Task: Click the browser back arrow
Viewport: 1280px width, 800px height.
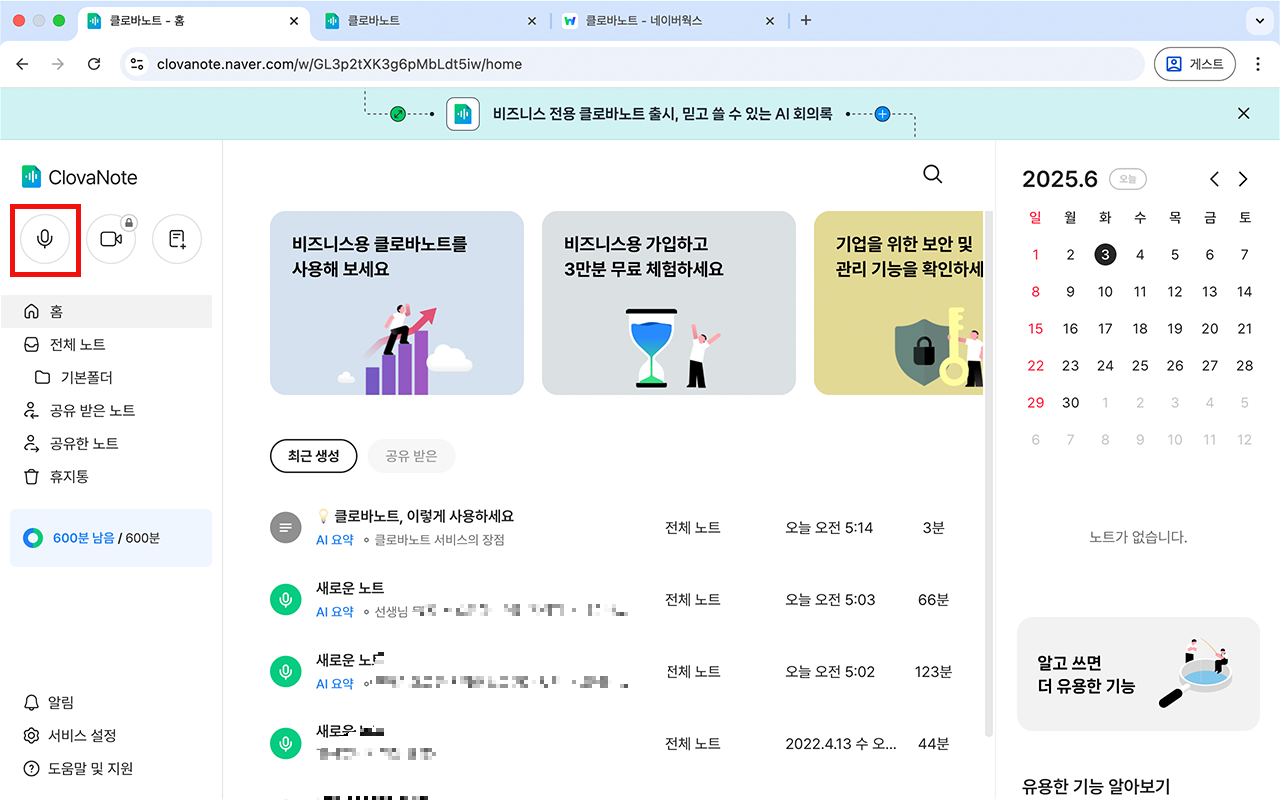Action: point(22,64)
